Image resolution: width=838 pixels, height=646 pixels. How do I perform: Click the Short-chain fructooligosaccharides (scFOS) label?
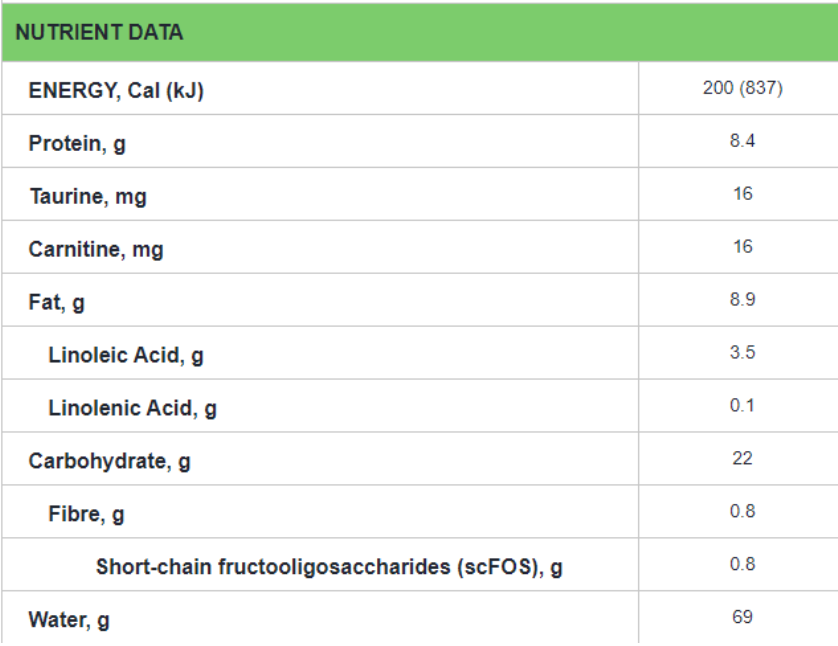(x=329, y=567)
